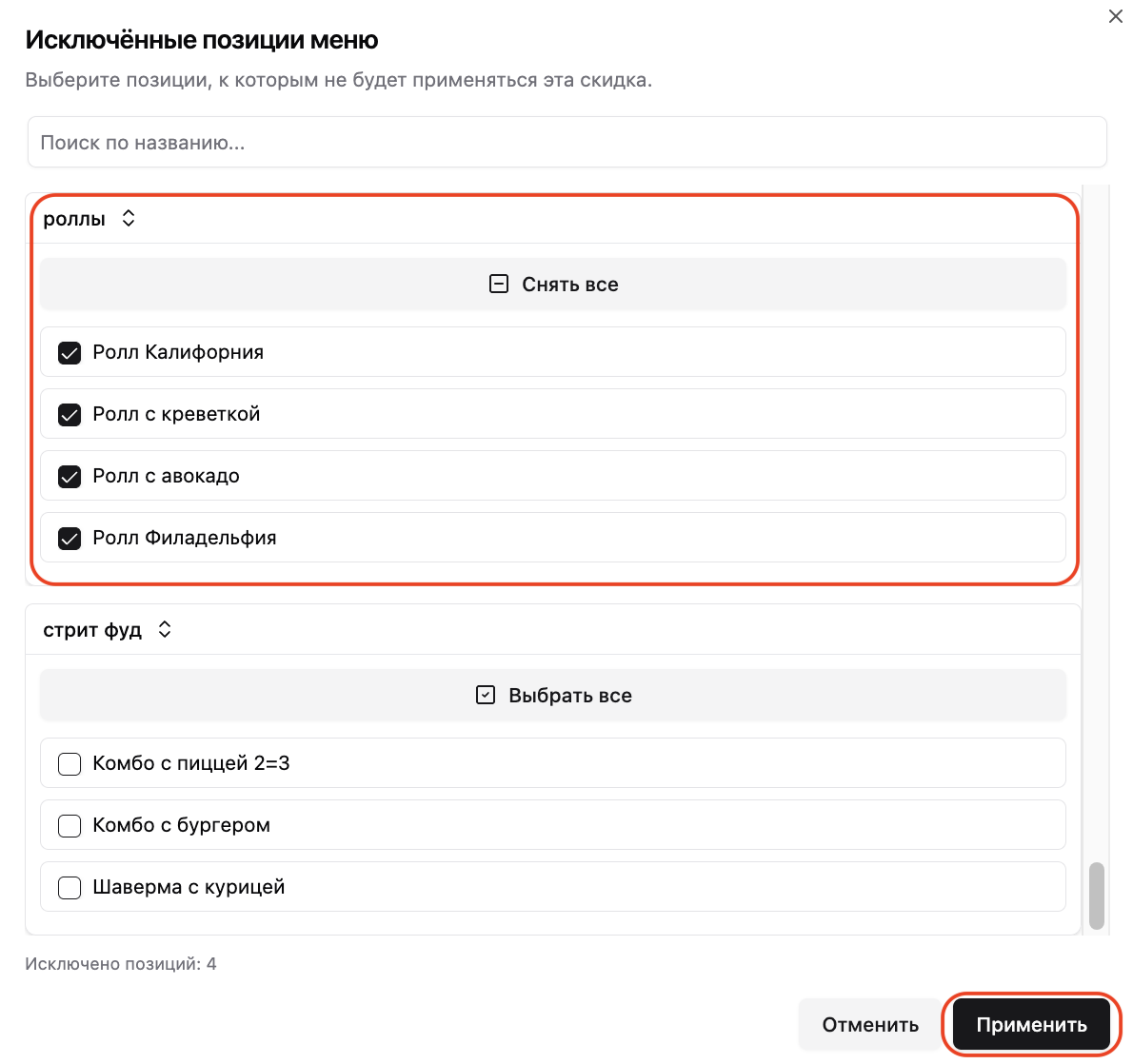The image size is (1133, 1064).
Task: Click the Снять все button
Action: [553, 284]
